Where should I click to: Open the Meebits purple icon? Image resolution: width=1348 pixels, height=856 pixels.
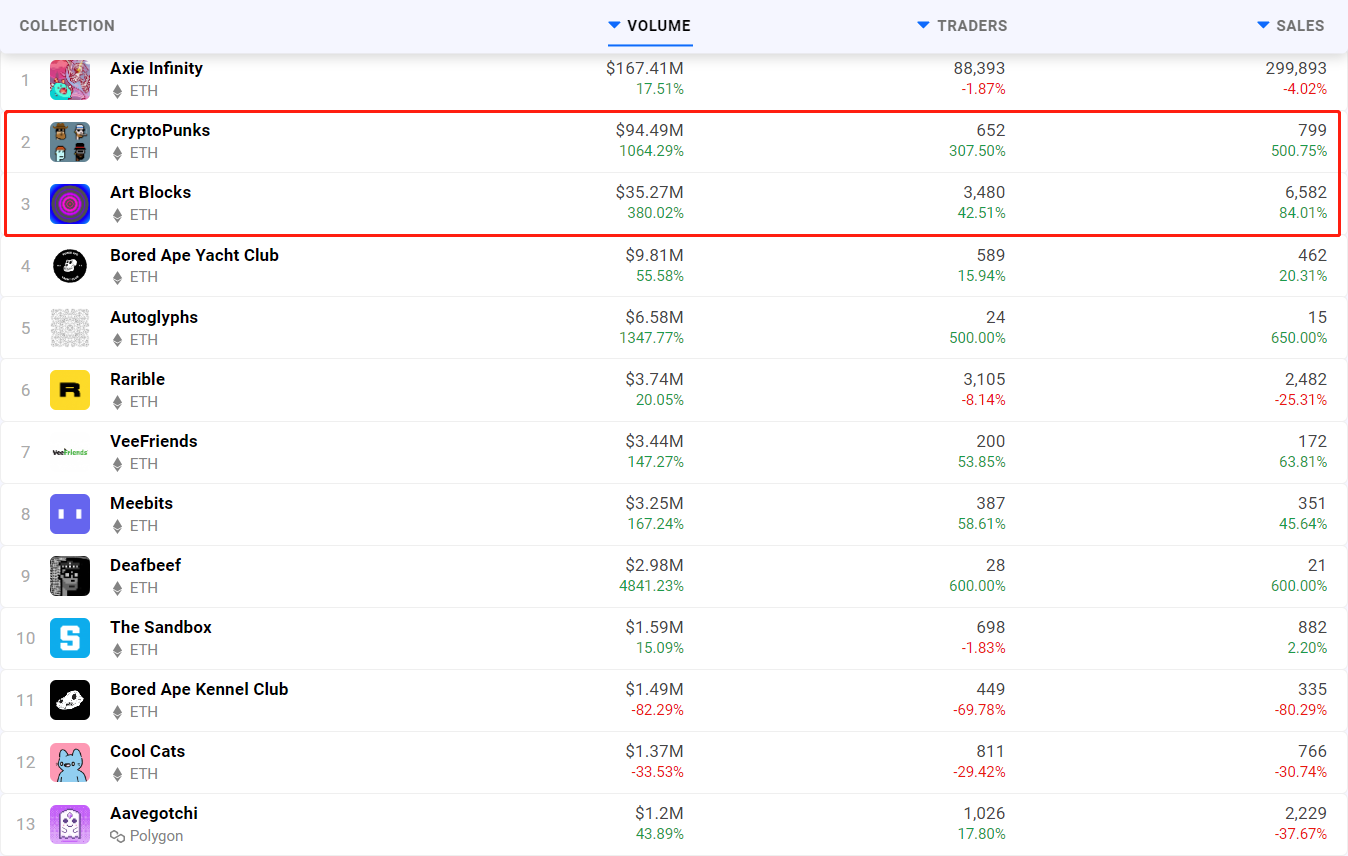tap(70, 514)
